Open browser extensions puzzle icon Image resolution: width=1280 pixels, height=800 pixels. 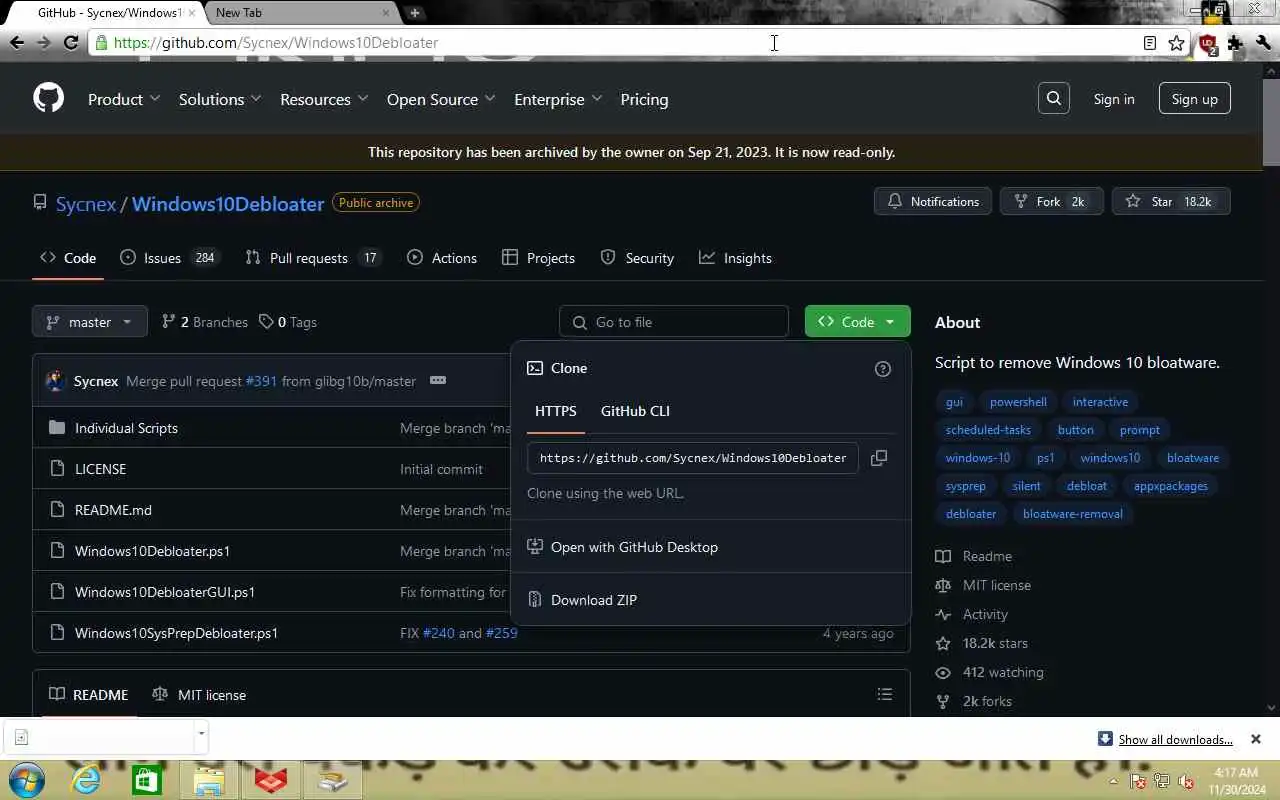1236,43
